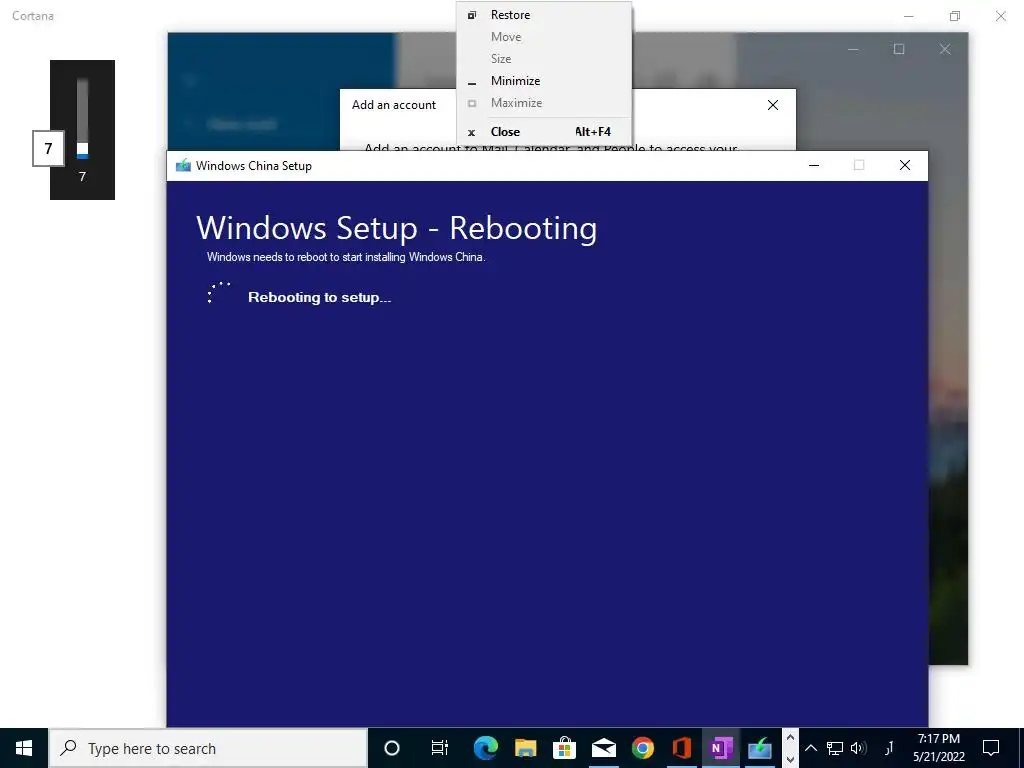Open the Windows Start menu

pos(24,748)
